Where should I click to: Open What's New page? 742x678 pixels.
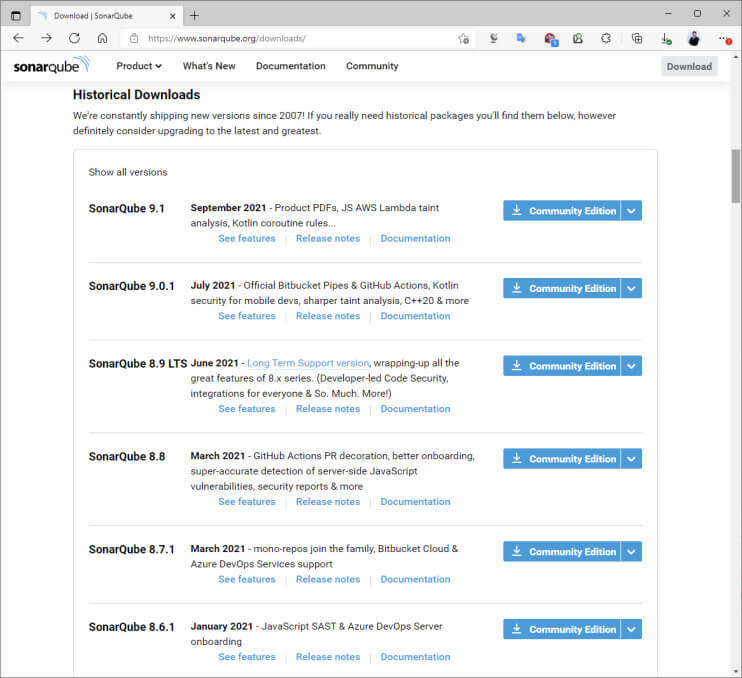point(209,66)
